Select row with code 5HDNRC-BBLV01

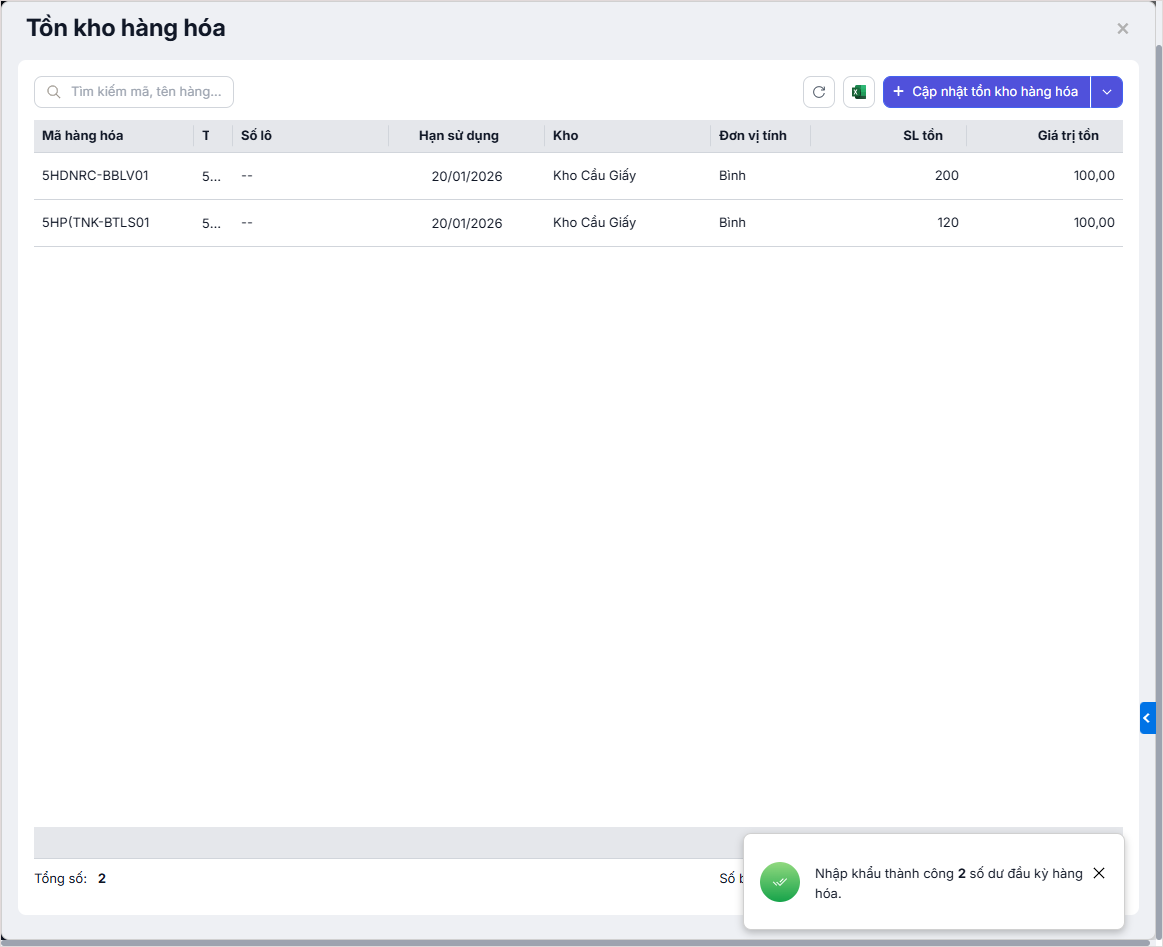96,176
